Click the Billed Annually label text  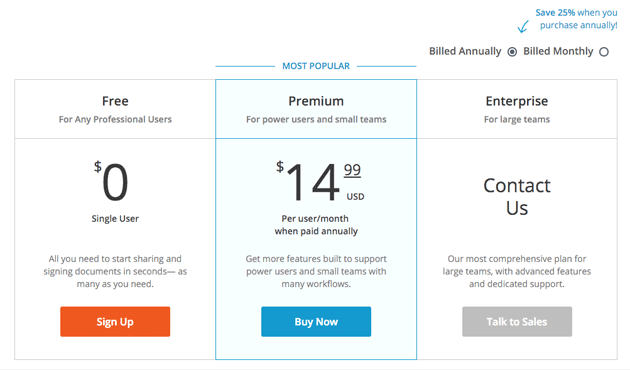(x=465, y=51)
